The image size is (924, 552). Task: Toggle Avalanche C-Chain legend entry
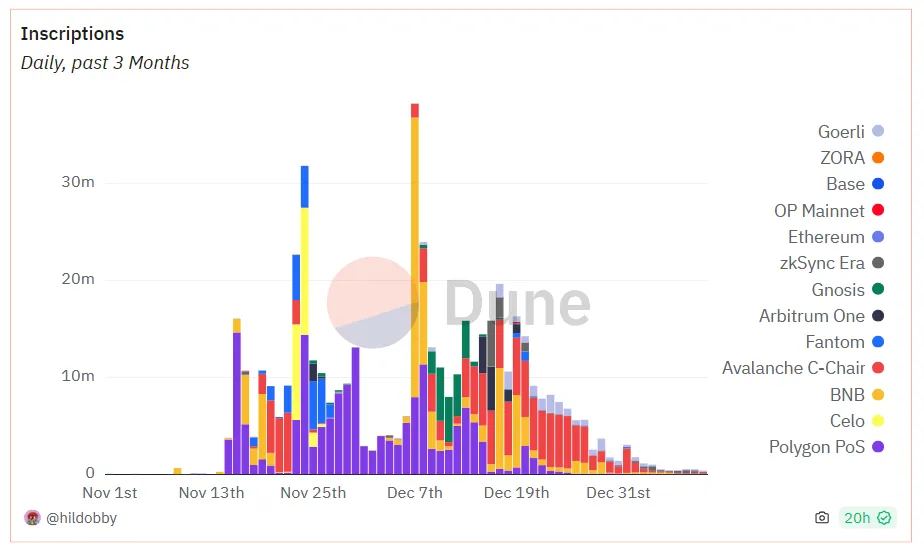803,368
